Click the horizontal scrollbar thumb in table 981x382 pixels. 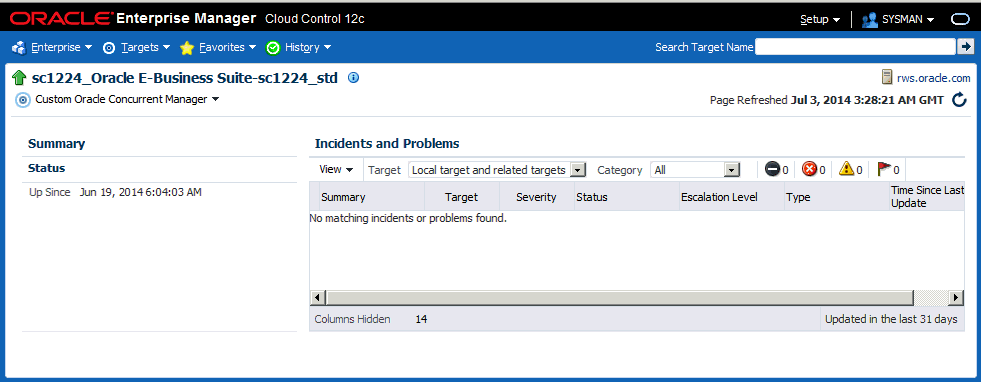(x=619, y=297)
